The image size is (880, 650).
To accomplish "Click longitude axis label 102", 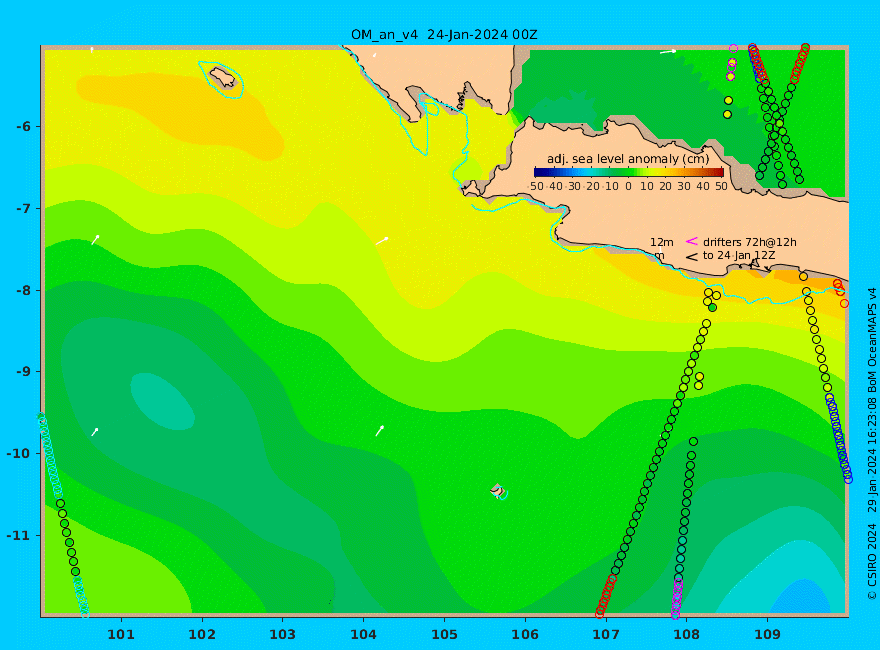I will point(201,634).
